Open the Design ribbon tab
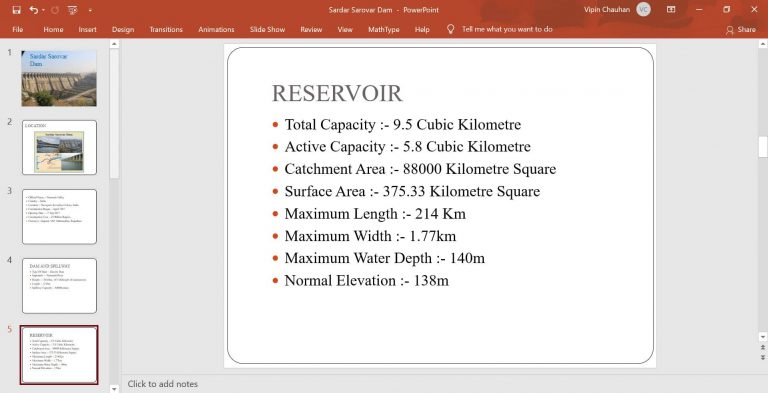 click(x=123, y=29)
